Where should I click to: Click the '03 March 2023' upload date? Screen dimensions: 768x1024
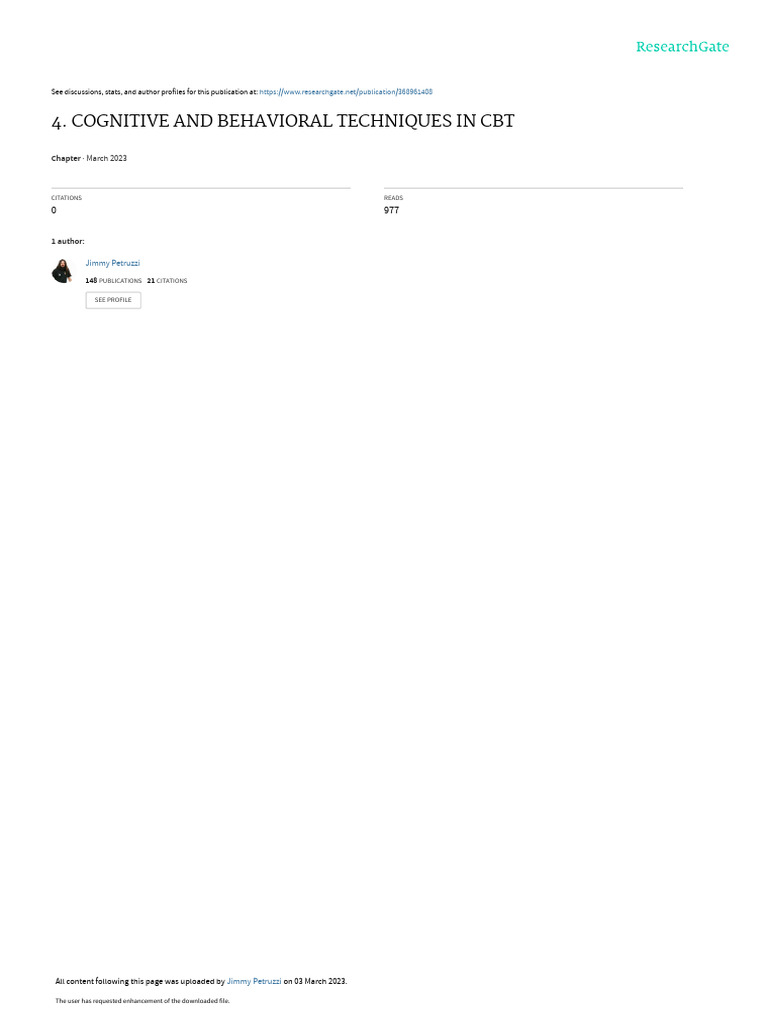320,981
